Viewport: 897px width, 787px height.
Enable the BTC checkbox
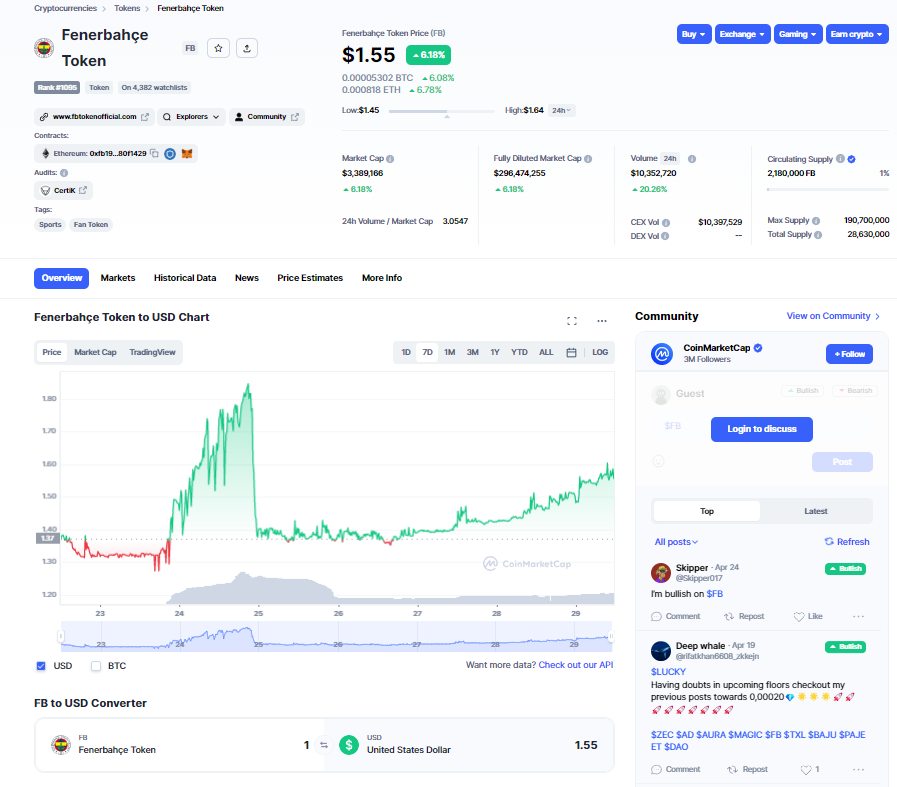point(96,665)
